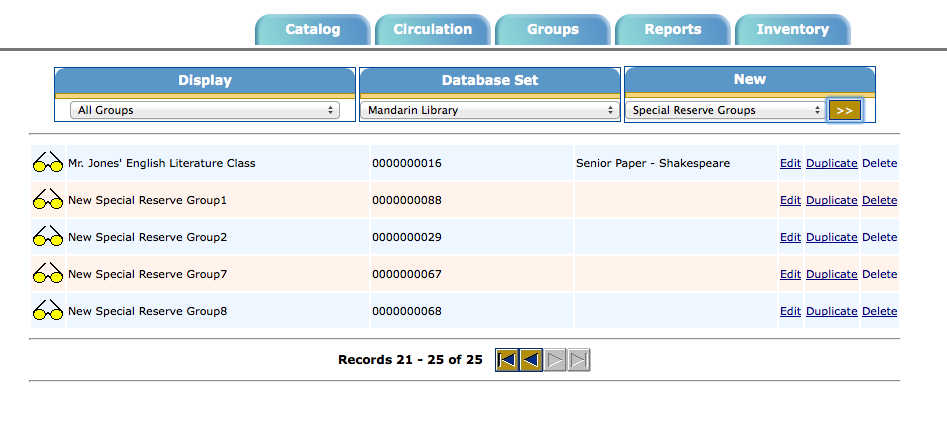Open the Display All Groups dropdown
The image size is (947, 440).
[205, 110]
